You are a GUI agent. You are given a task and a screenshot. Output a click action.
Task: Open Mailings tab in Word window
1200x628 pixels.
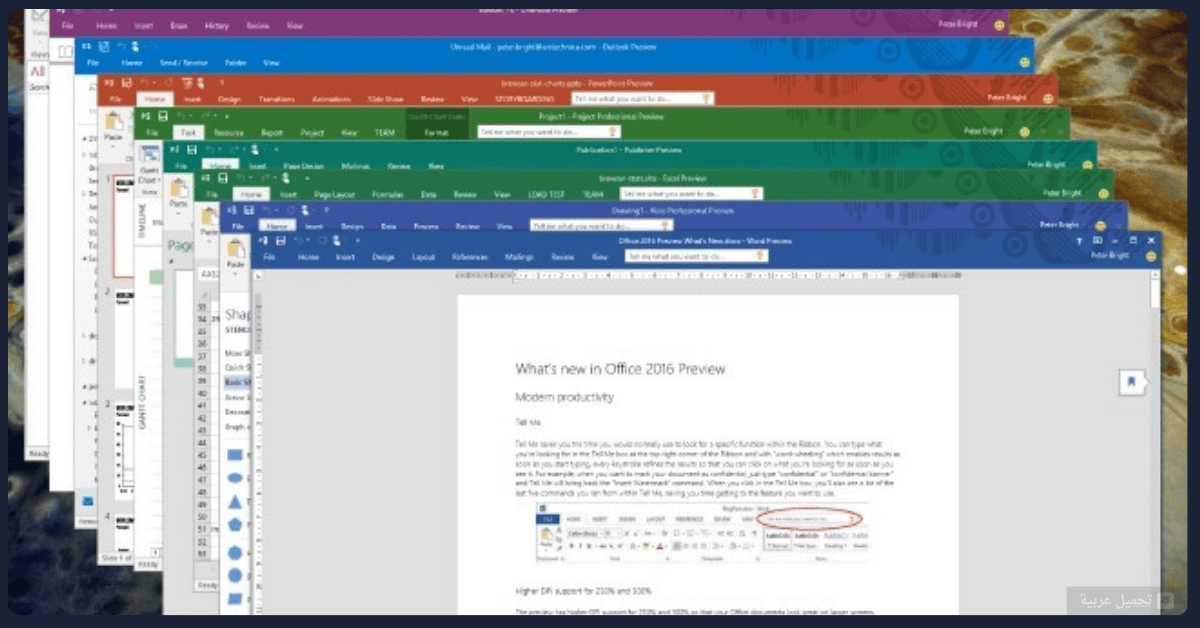(519, 257)
